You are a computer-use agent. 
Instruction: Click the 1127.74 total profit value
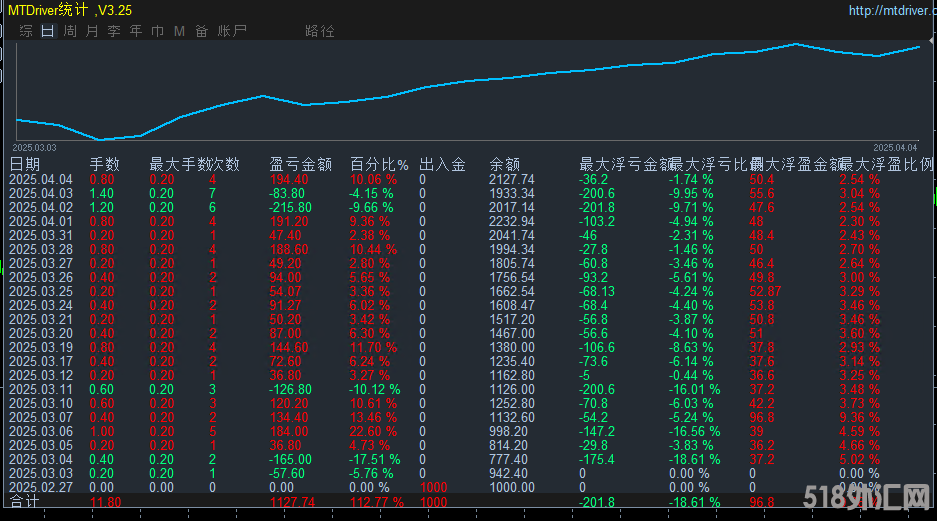click(292, 502)
